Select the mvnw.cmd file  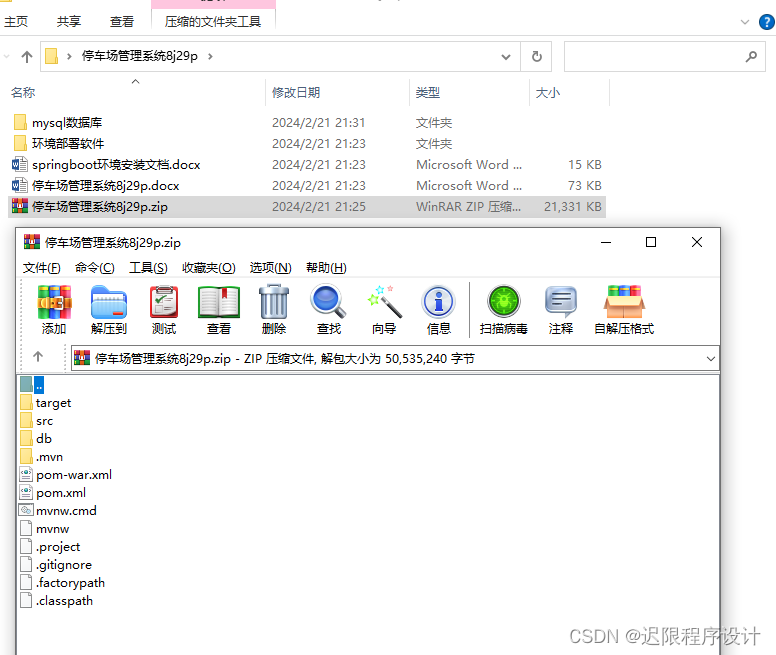click(x=58, y=511)
